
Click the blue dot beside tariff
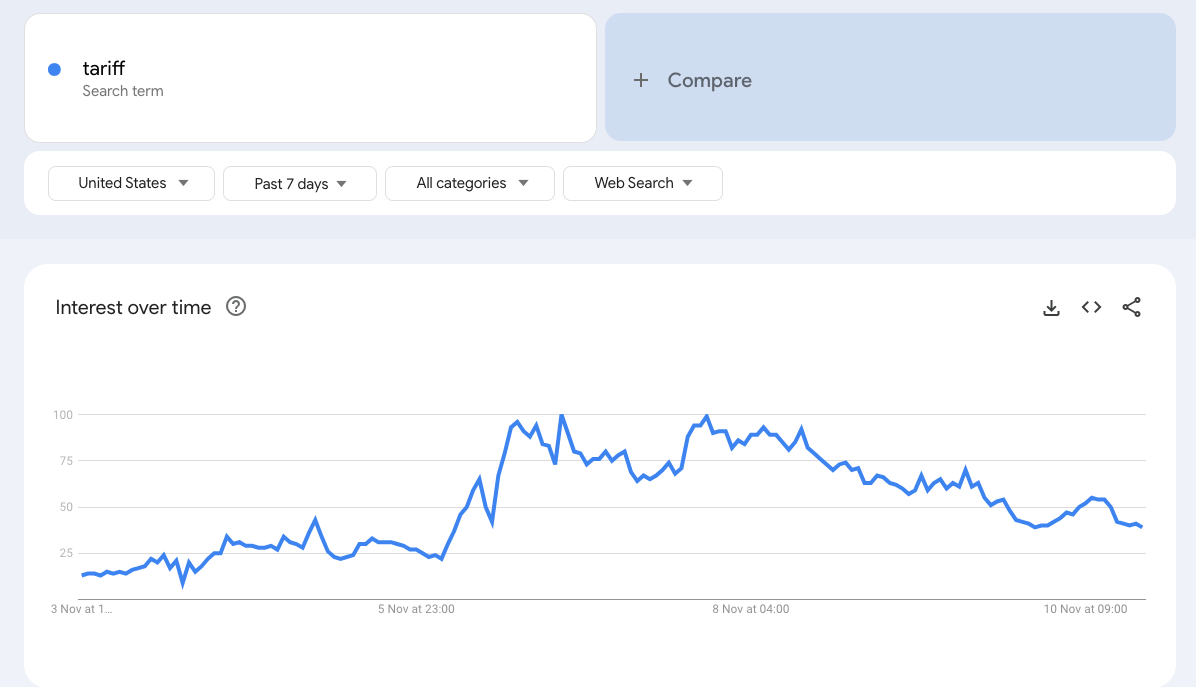tap(55, 69)
